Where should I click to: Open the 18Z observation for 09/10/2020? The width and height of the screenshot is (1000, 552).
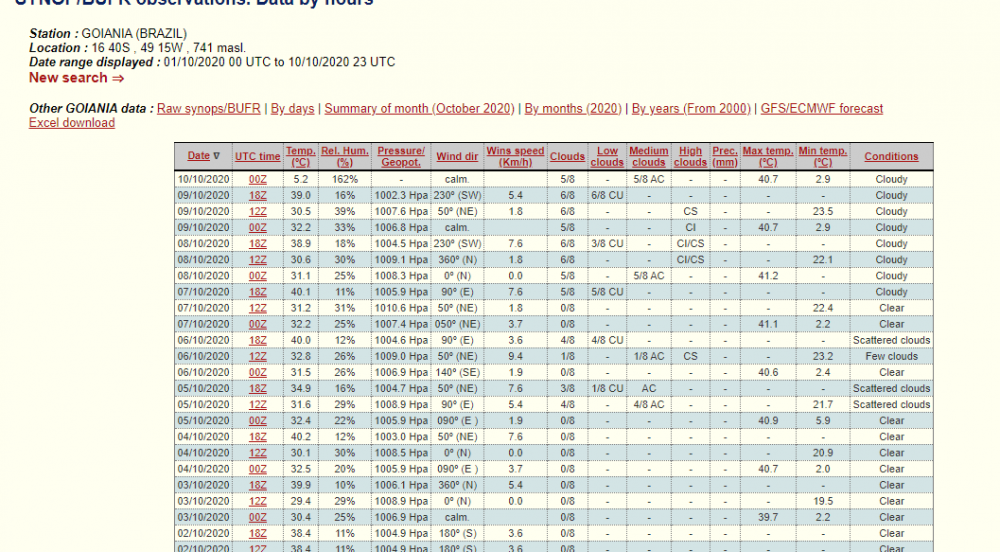[x=258, y=195]
